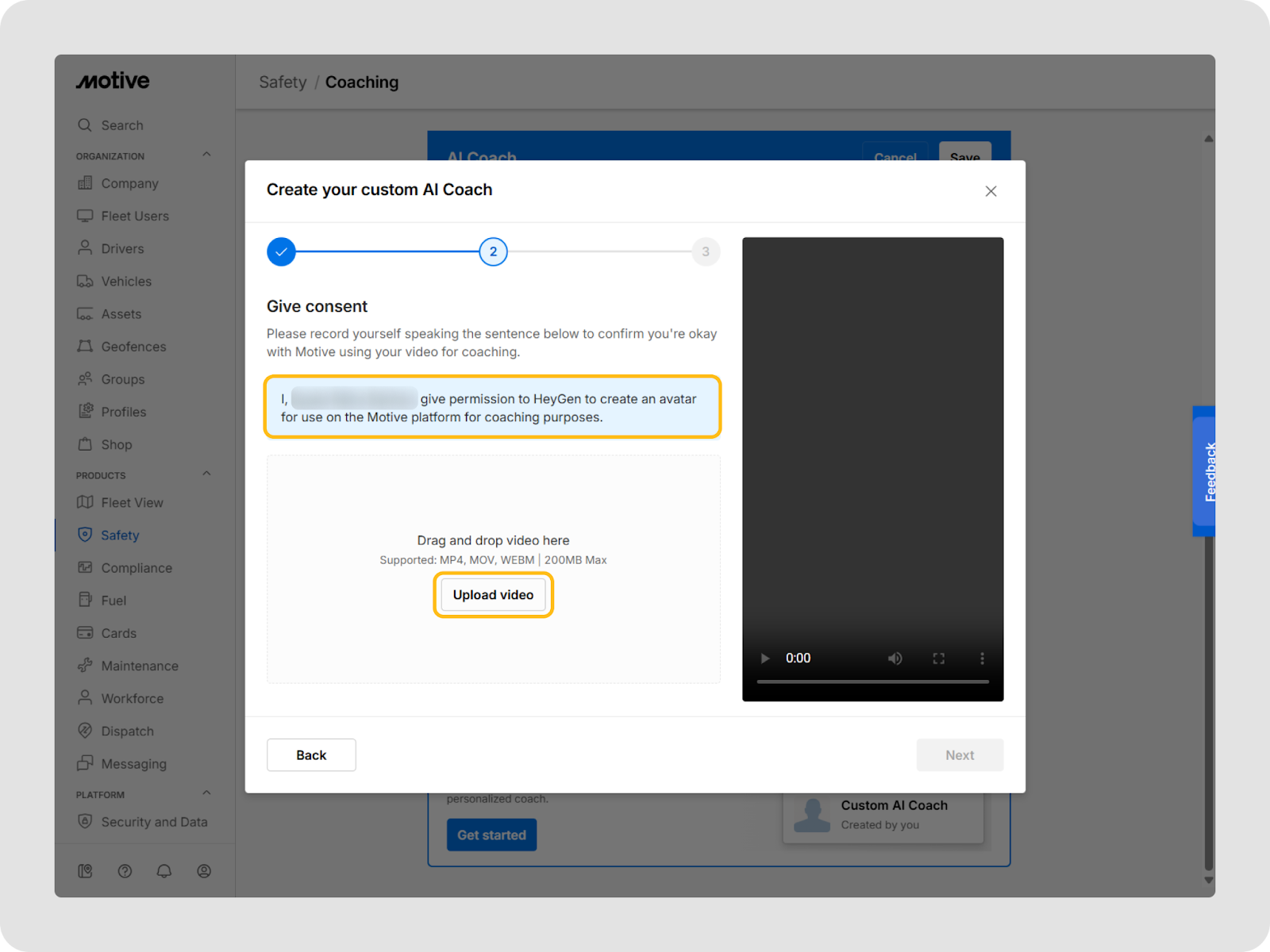Close the custom AI Coach dialog
The width and height of the screenshot is (1270, 952).
click(x=991, y=191)
